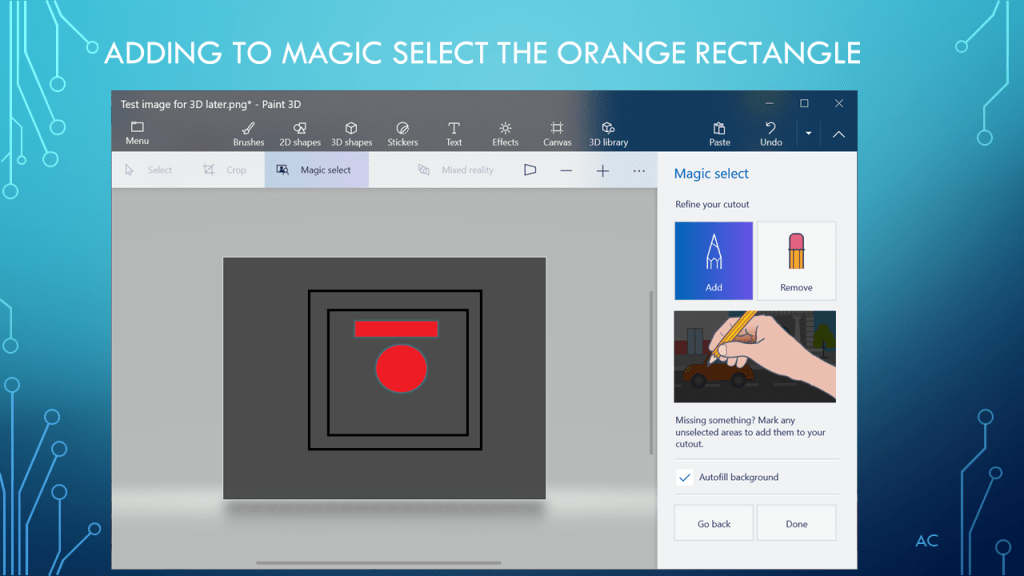Open the 3D library
The image size is (1024, 576).
click(x=608, y=133)
